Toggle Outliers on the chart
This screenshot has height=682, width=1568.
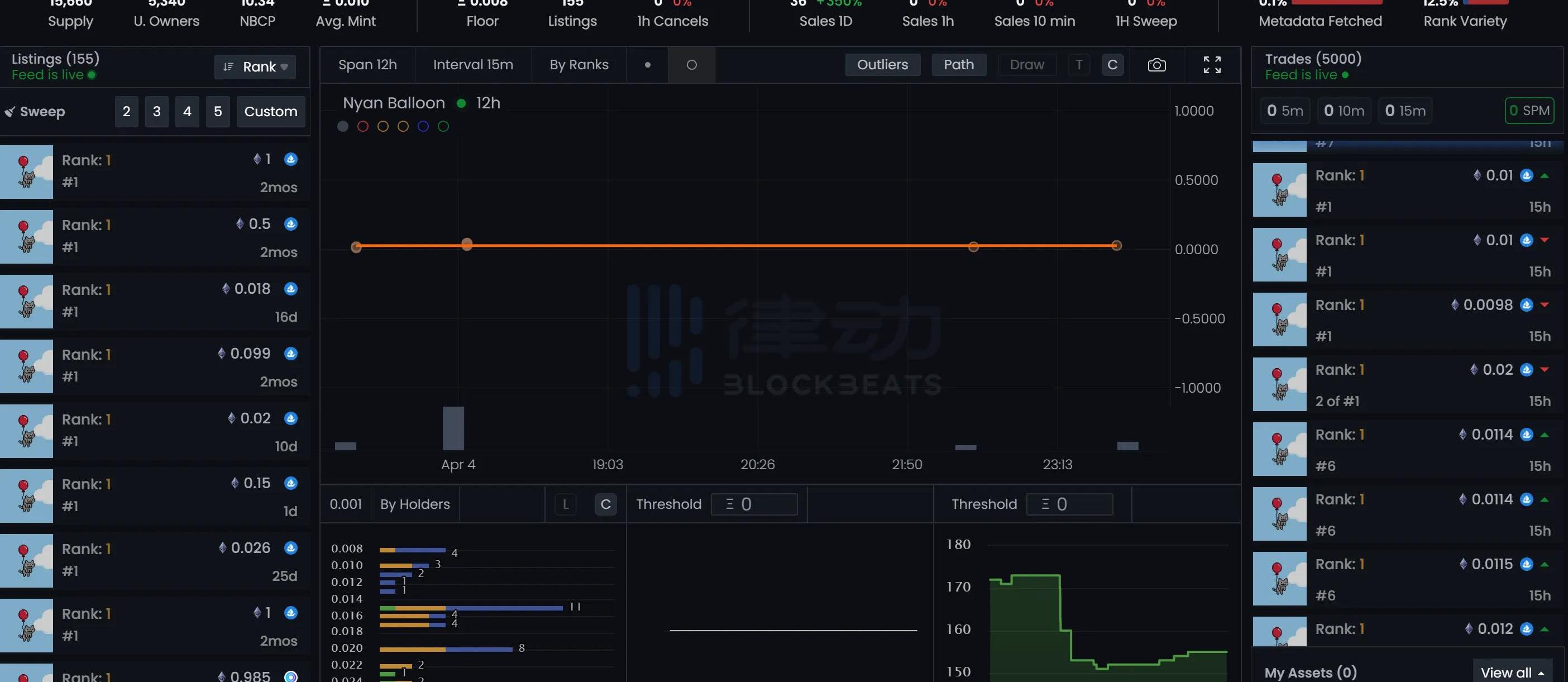click(882, 65)
